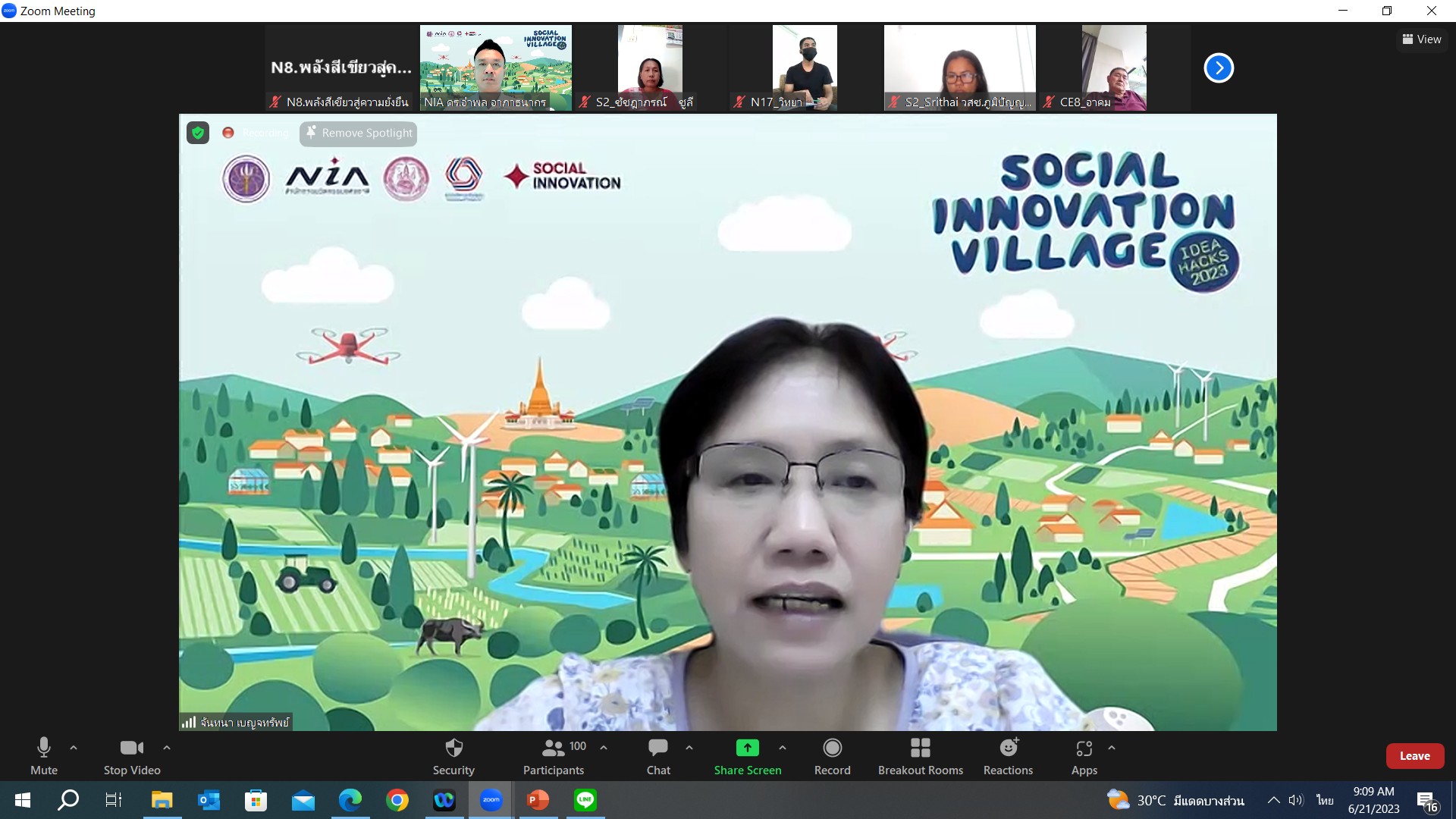Open the Security shield options
Viewport: 1456px width, 819px height.
point(453,756)
